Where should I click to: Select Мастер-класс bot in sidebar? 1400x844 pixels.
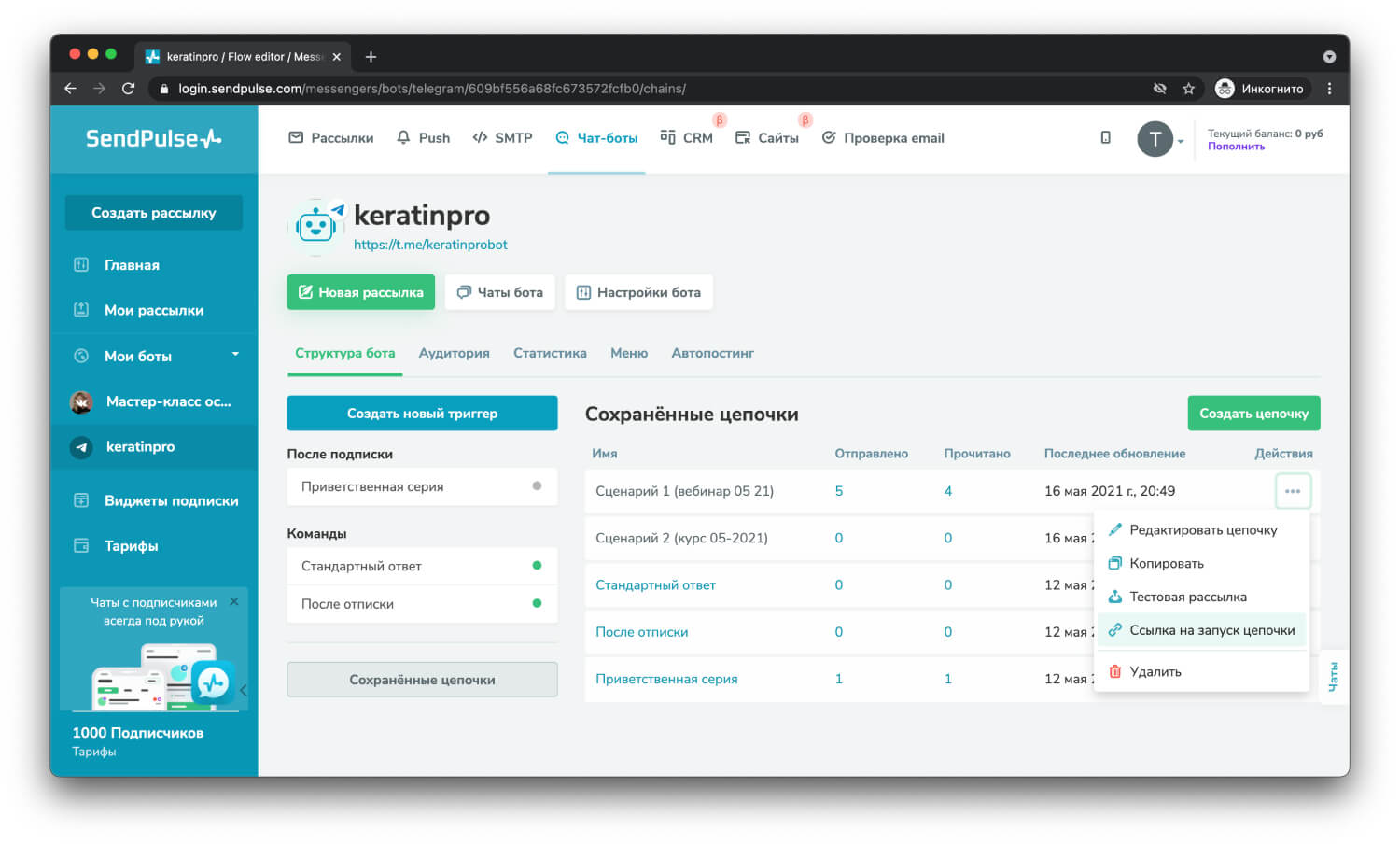pyautogui.click(x=154, y=401)
